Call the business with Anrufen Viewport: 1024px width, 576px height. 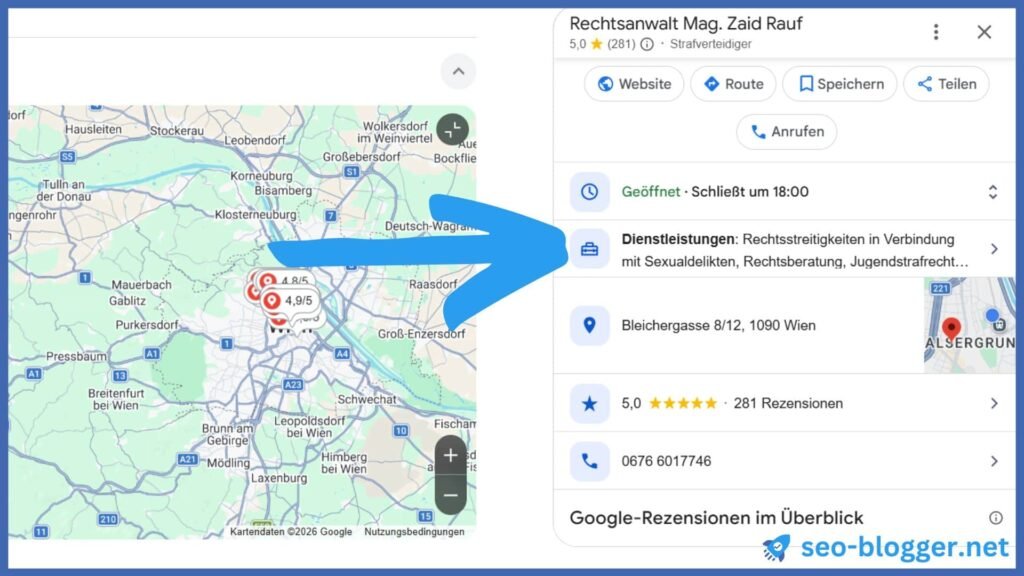click(786, 131)
